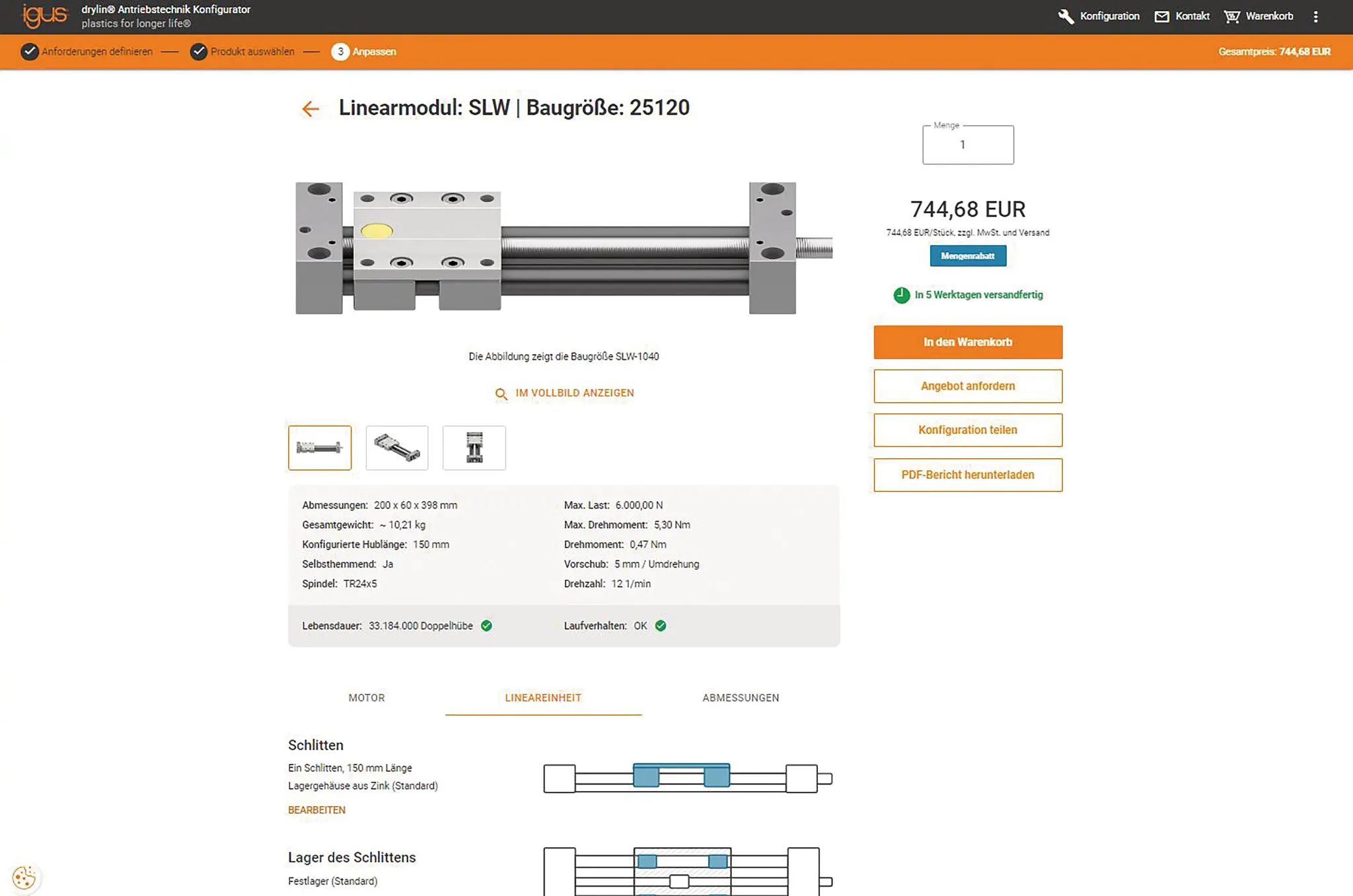
Task: Go to step Produkt auswählen
Action: click(x=242, y=52)
